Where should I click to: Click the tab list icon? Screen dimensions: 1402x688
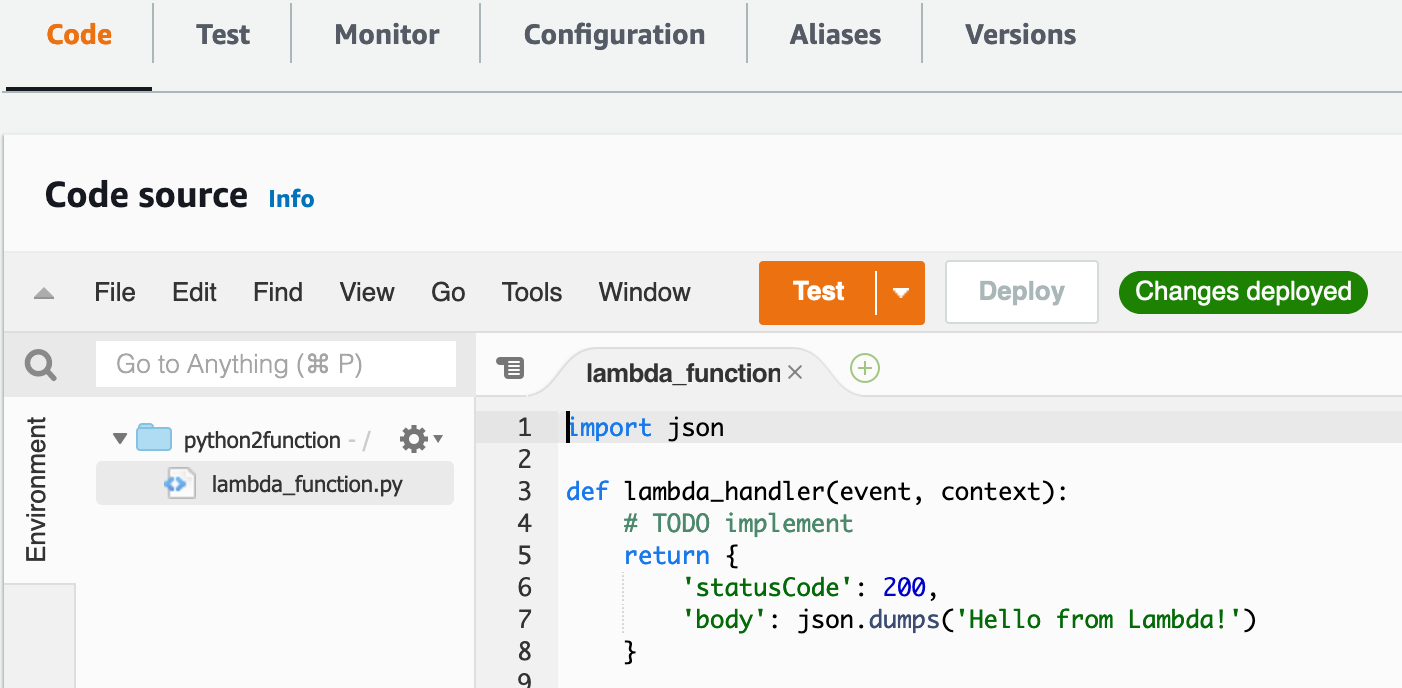(x=510, y=369)
